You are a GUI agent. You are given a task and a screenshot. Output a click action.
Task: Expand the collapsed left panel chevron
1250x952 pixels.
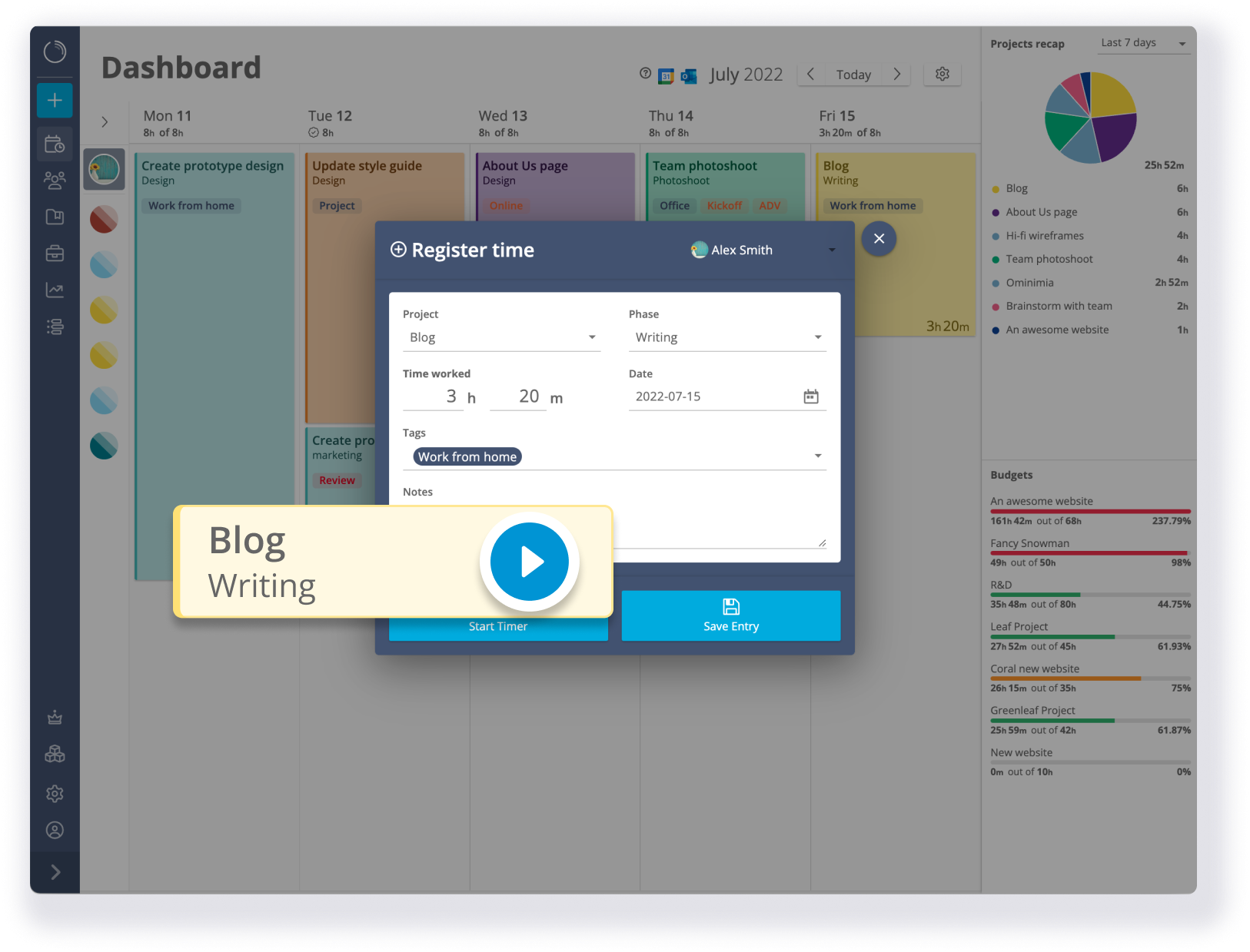pyautogui.click(x=104, y=121)
